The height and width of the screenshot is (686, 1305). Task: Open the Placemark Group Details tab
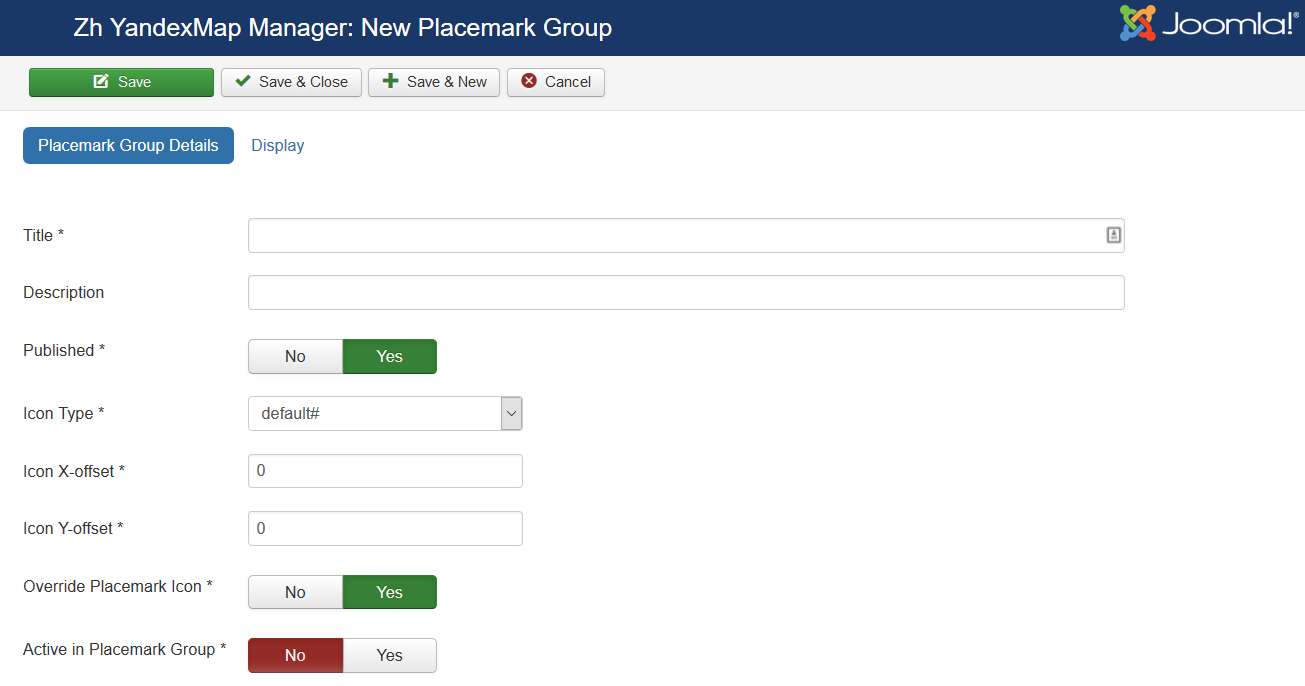pos(128,145)
